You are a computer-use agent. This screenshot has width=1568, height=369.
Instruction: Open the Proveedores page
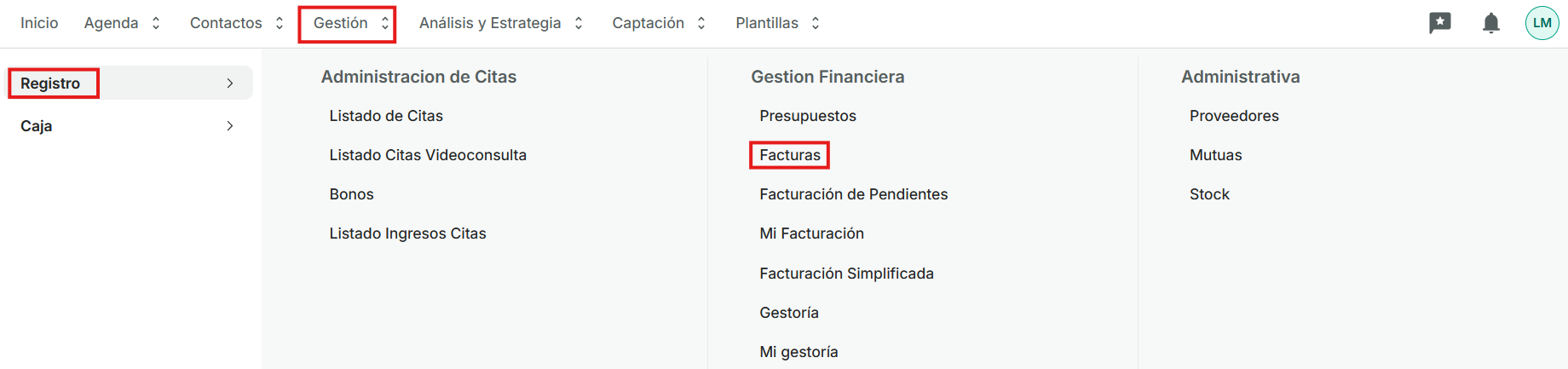tap(1234, 116)
